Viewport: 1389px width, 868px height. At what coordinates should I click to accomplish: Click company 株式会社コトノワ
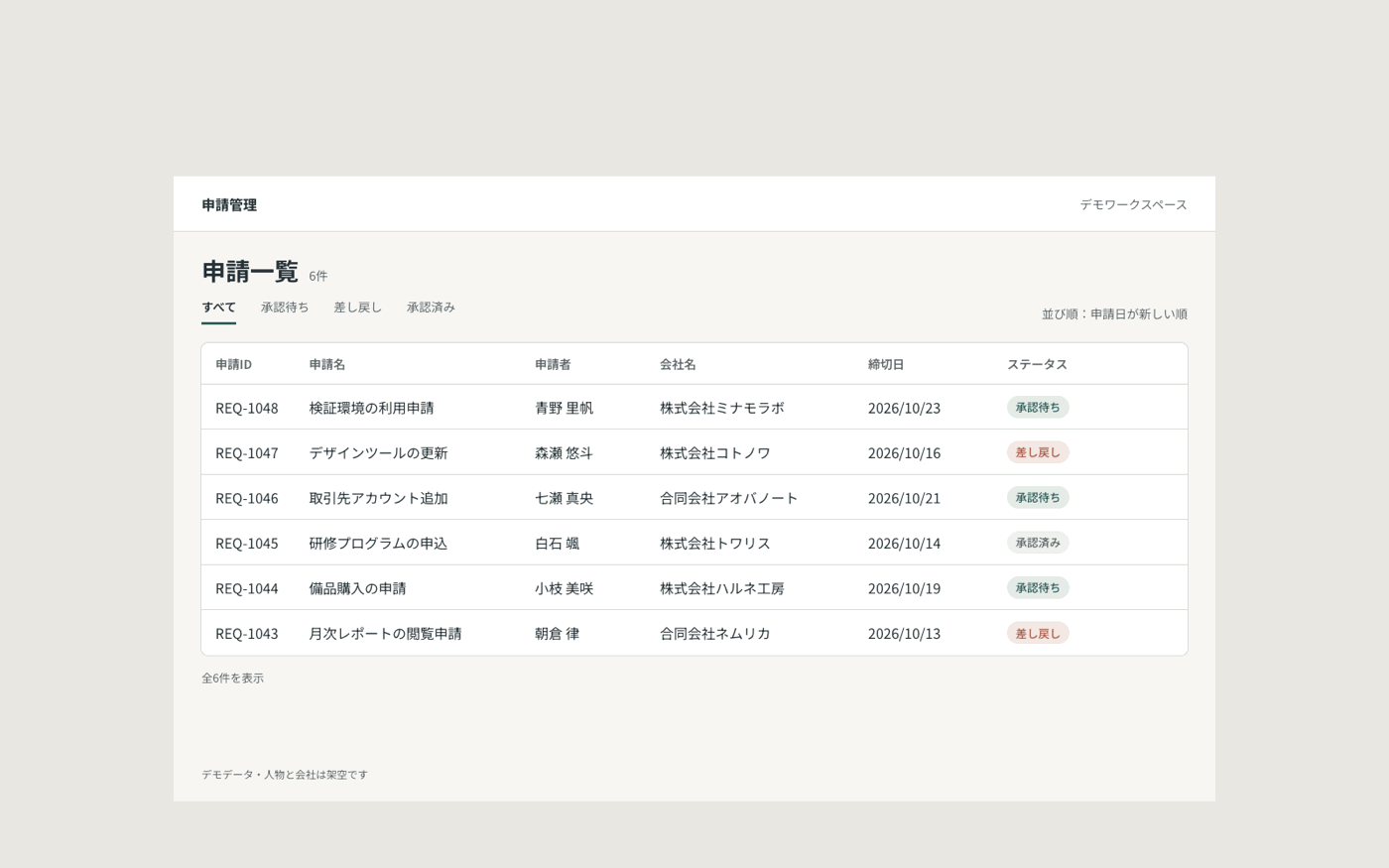pyautogui.click(x=715, y=453)
